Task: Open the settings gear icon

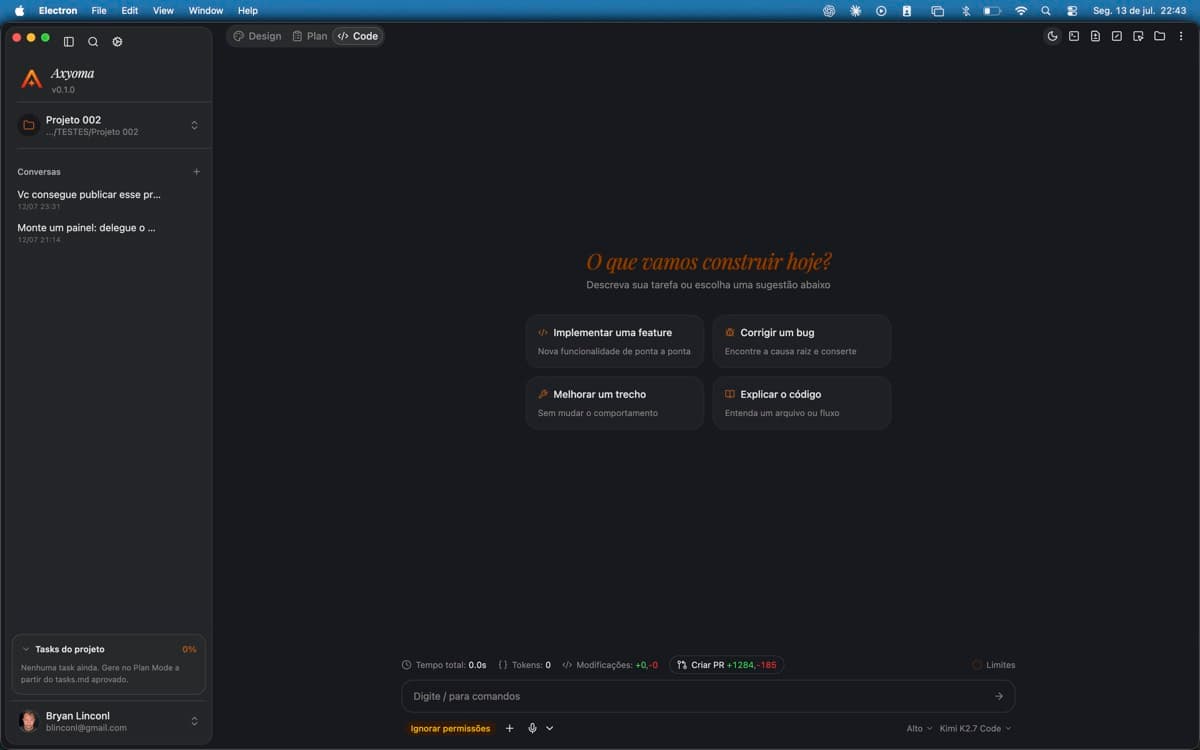Action: pos(117,41)
